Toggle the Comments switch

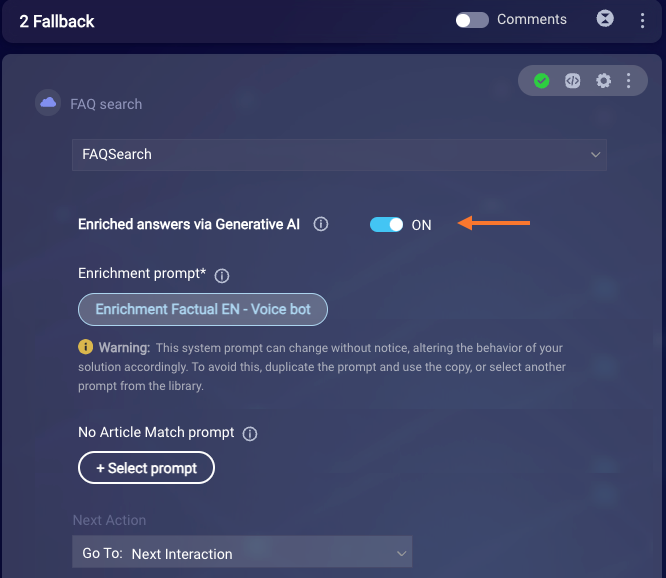click(472, 20)
